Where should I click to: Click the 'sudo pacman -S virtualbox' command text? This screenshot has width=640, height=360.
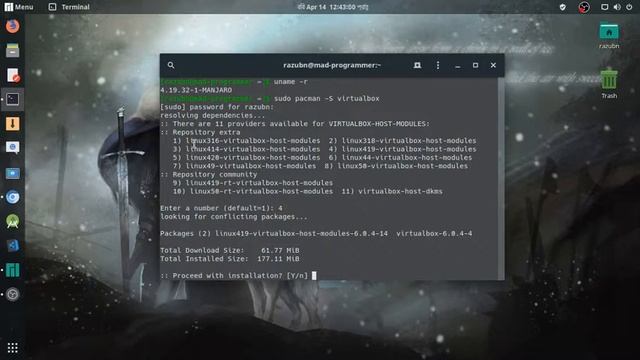[327, 98]
